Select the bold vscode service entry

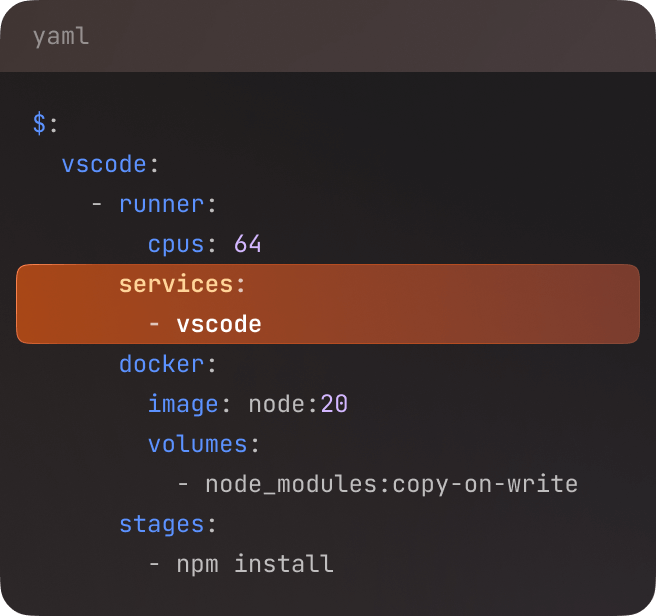click(x=219, y=324)
